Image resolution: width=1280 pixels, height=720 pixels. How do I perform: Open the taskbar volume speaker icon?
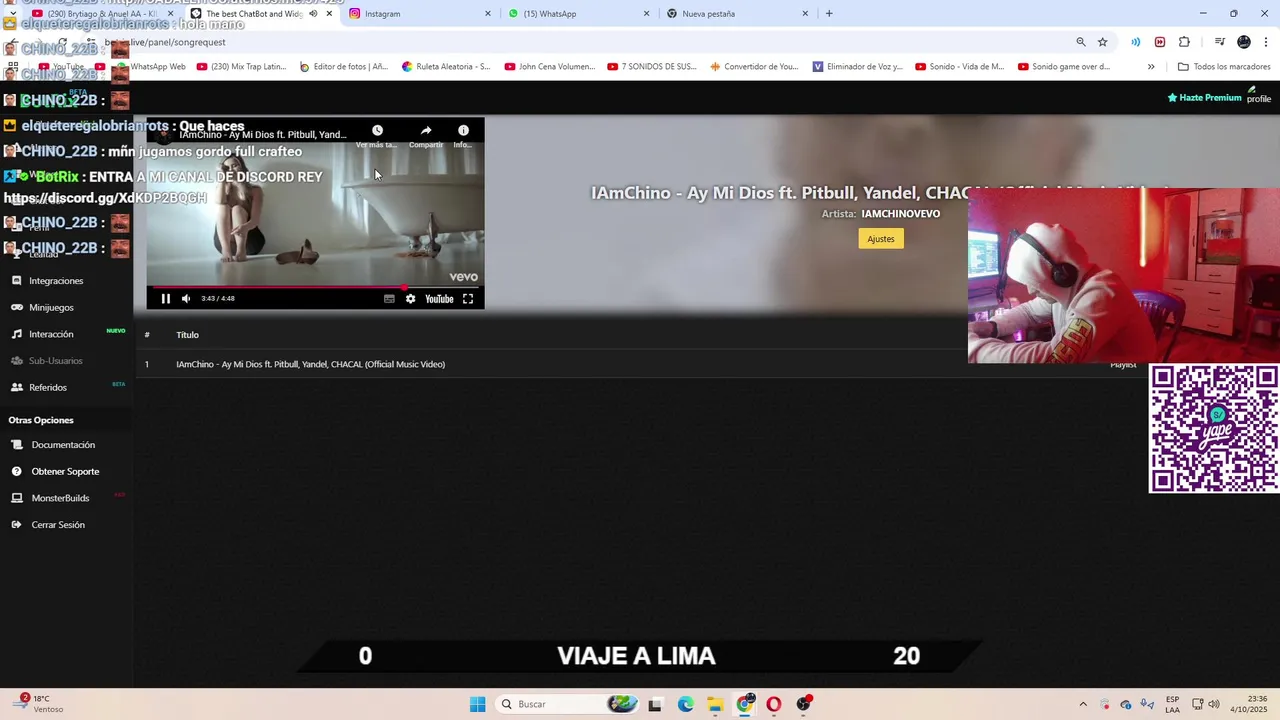tap(1214, 704)
